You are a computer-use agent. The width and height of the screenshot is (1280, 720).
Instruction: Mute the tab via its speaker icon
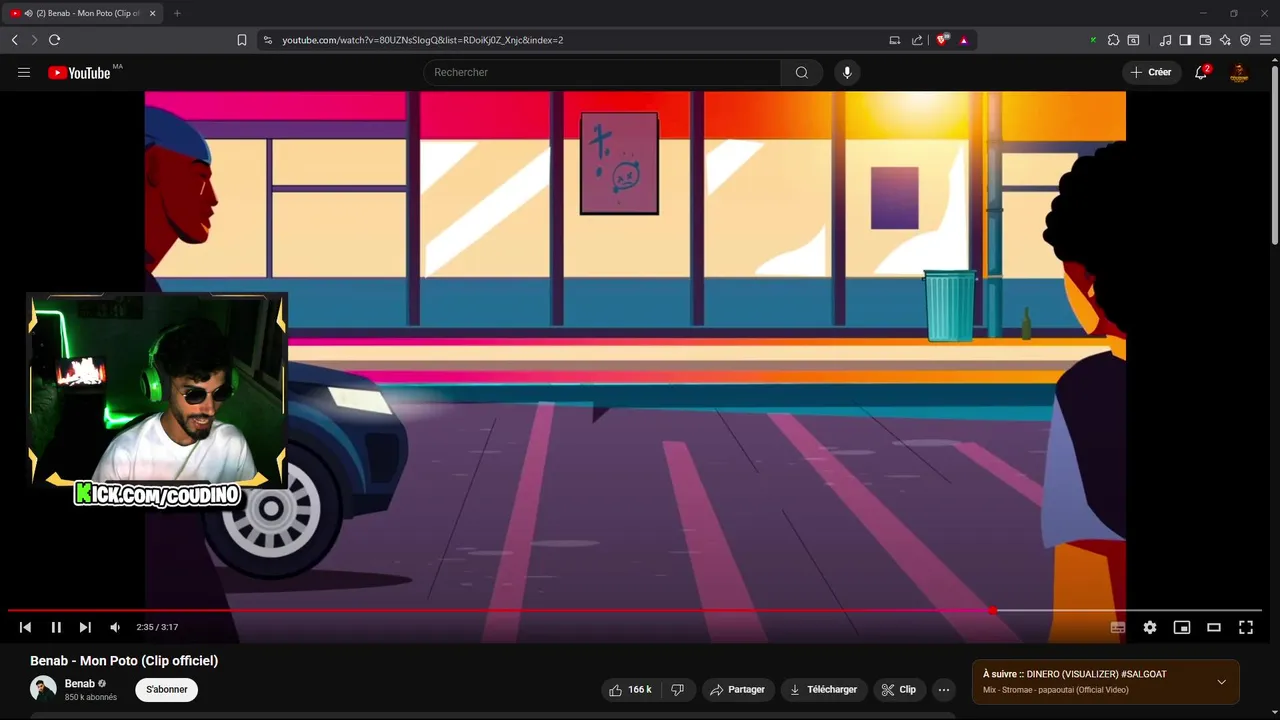click(27, 13)
